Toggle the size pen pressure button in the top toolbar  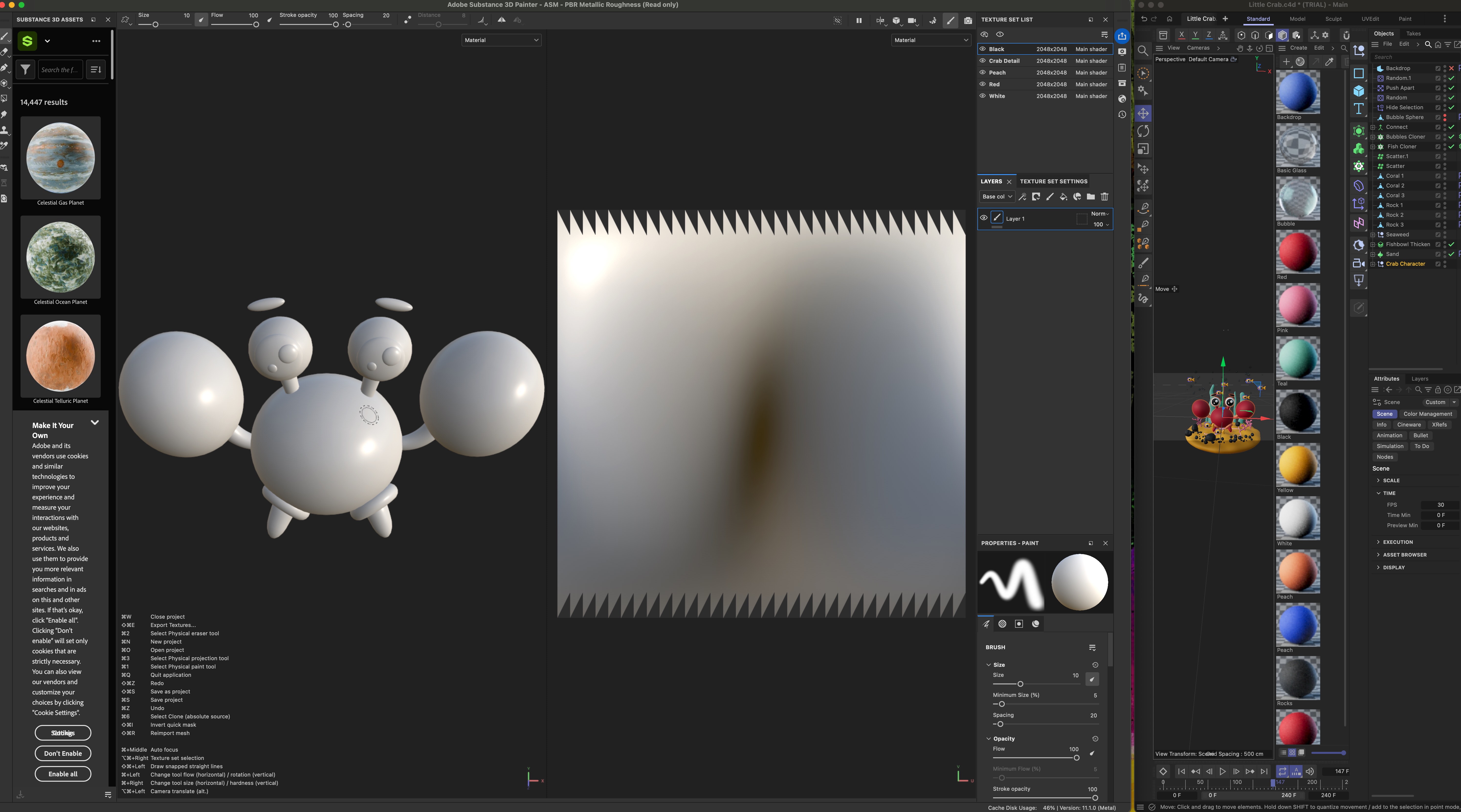pyautogui.click(x=201, y=20)
